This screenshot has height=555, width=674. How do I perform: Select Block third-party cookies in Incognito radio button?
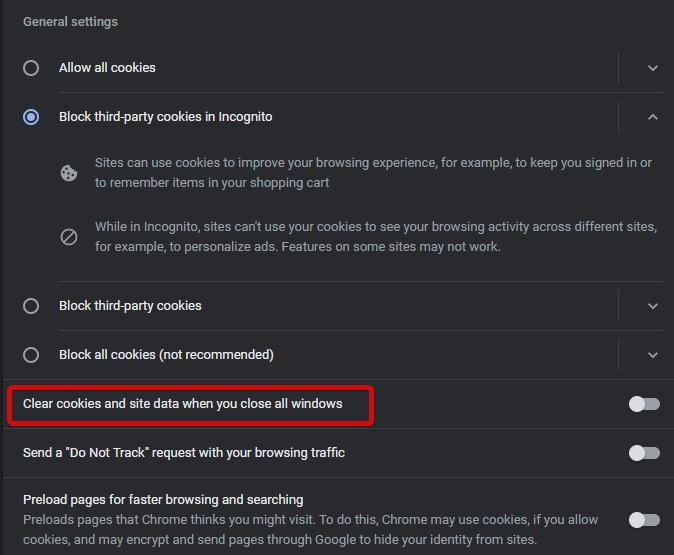click(31, 117)
